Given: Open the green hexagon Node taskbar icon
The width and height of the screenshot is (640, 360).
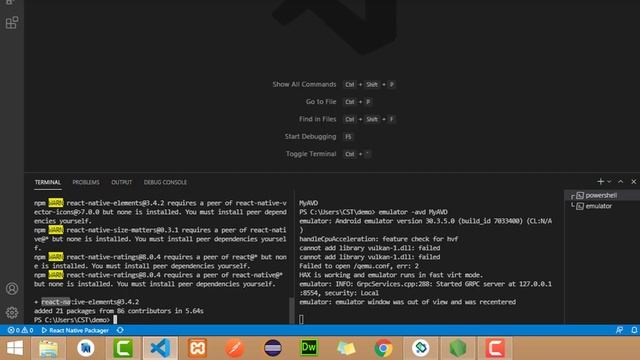Looking at the screenshot, I should pyautogui.click(x=458, y=348).
